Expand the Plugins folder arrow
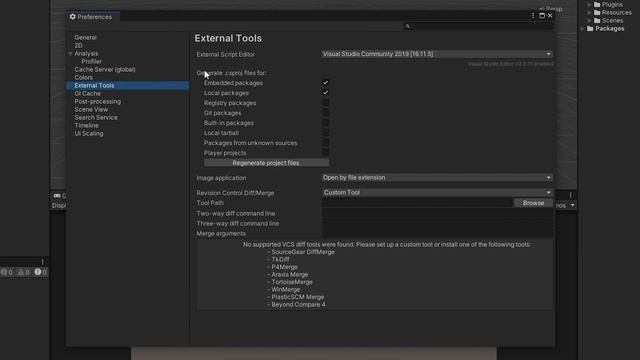Viewport: 640px width, 360px height. pyautogui.click(x=589, y=4)
